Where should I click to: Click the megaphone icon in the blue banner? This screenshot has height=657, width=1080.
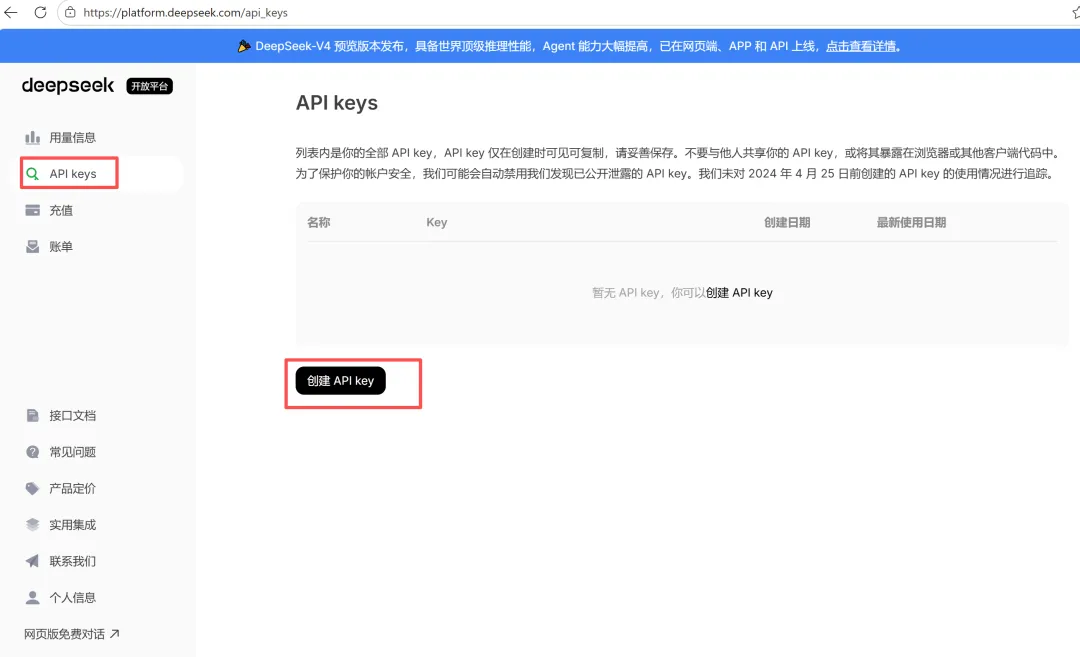pos(244,46)
